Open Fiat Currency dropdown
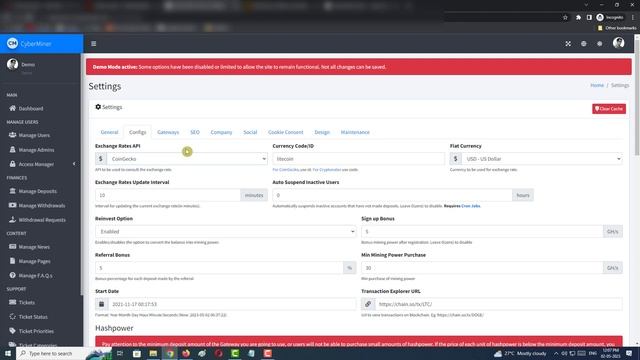This screenshot has height=360, width=640. coord(542,159)
